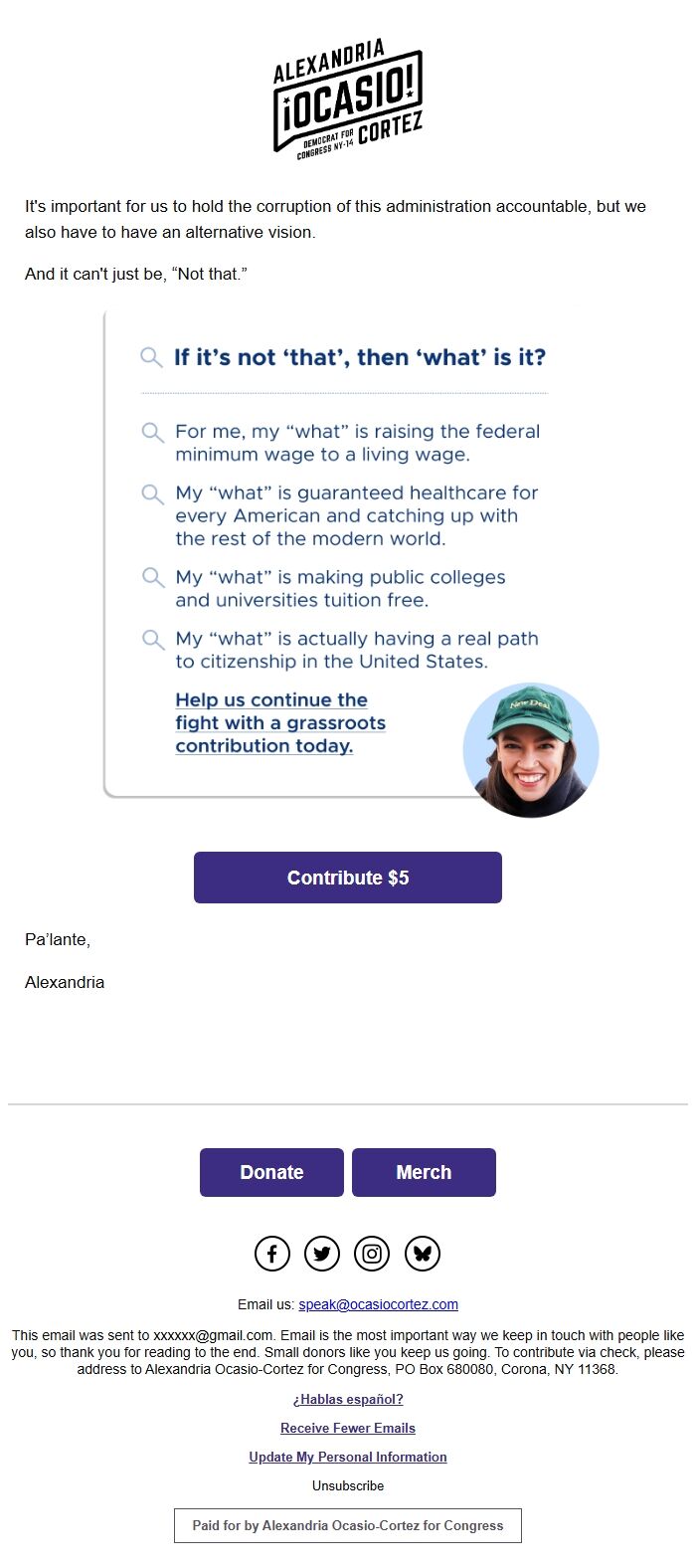Open the Instagram social icon

[x=372, y=1253]
